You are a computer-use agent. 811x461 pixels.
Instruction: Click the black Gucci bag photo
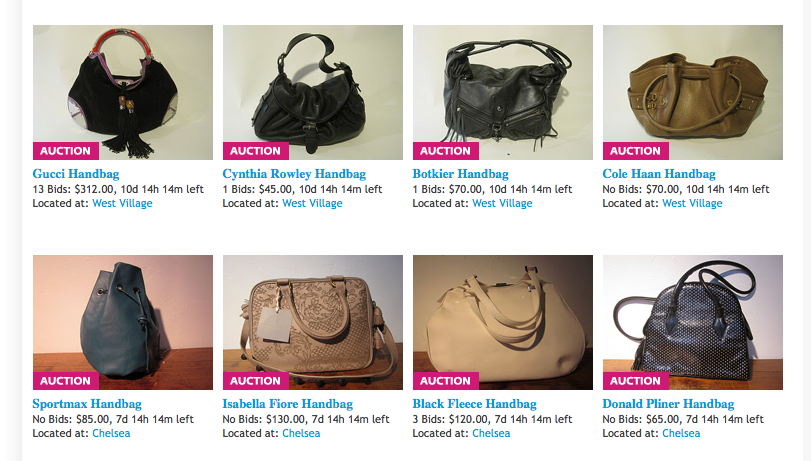point(123,92)
